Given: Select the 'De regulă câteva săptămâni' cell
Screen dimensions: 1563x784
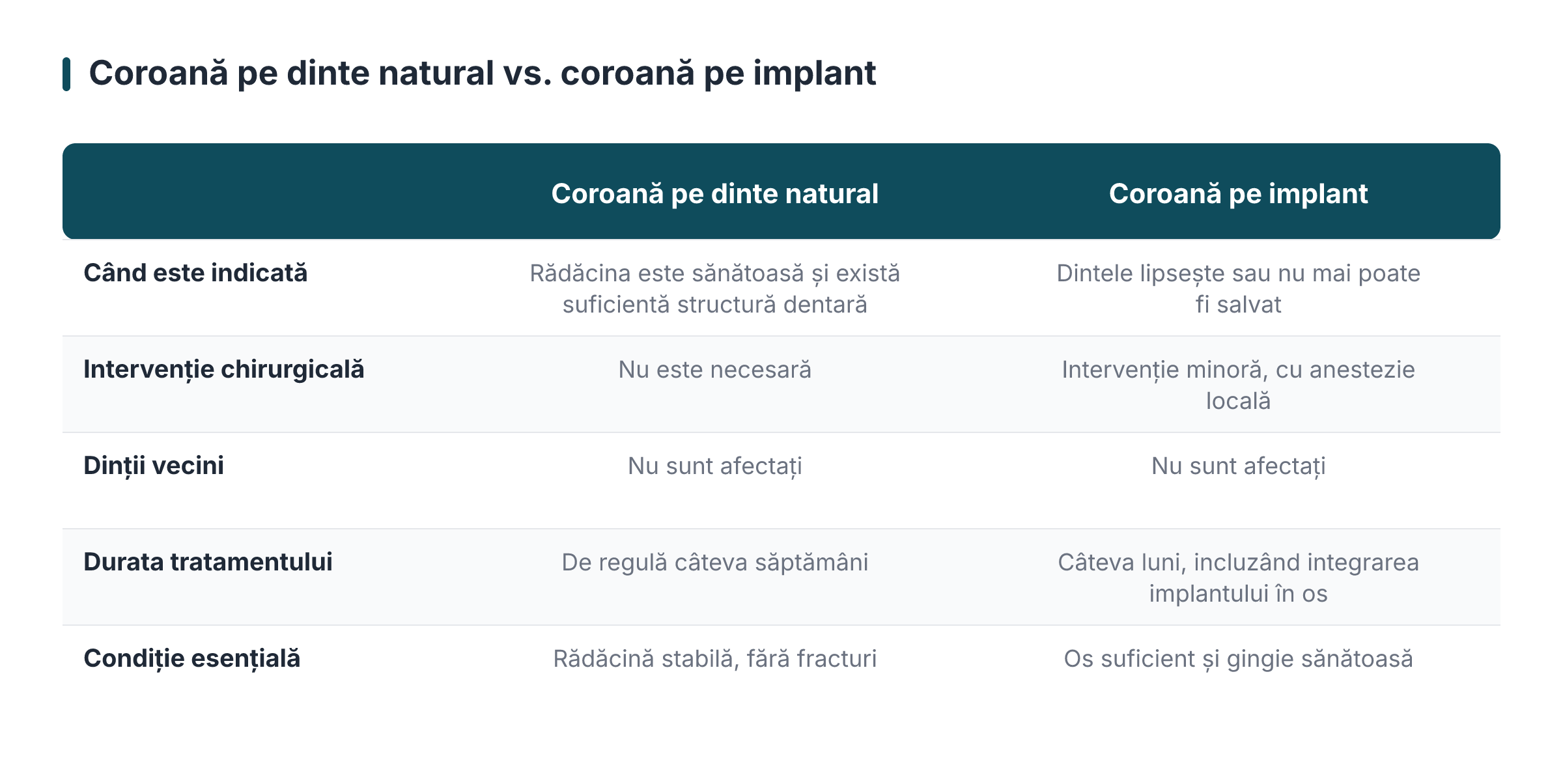Looking at the screenshot, I should pos(715,563).
